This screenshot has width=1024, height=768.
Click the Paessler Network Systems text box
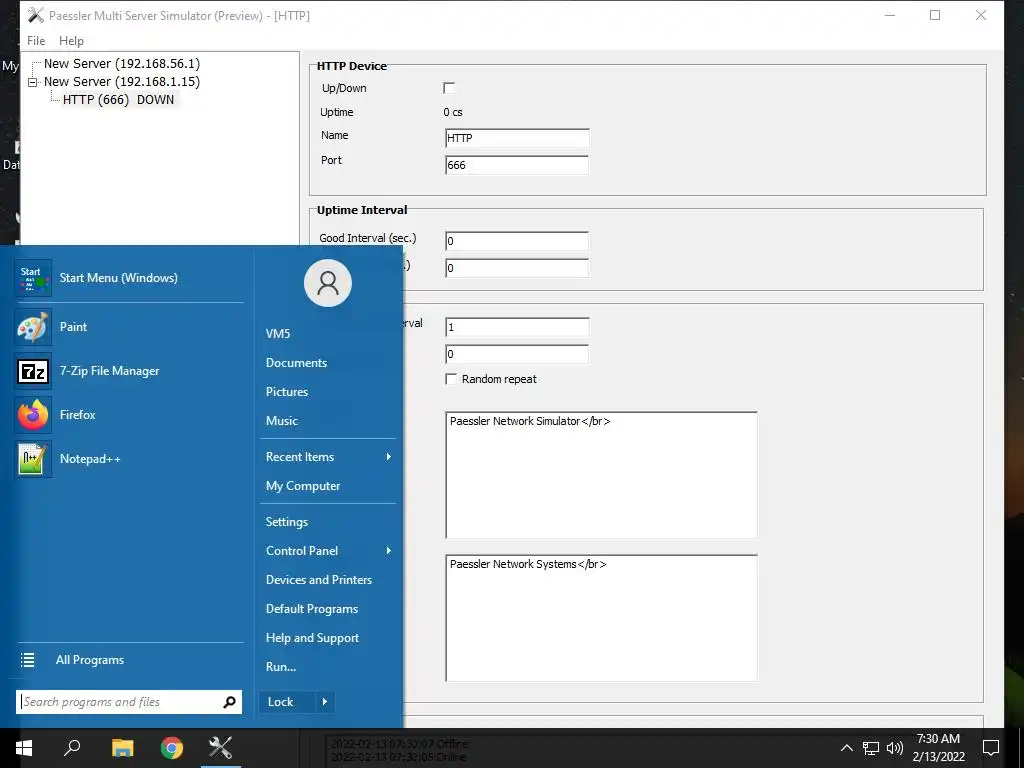pos(601,618)
